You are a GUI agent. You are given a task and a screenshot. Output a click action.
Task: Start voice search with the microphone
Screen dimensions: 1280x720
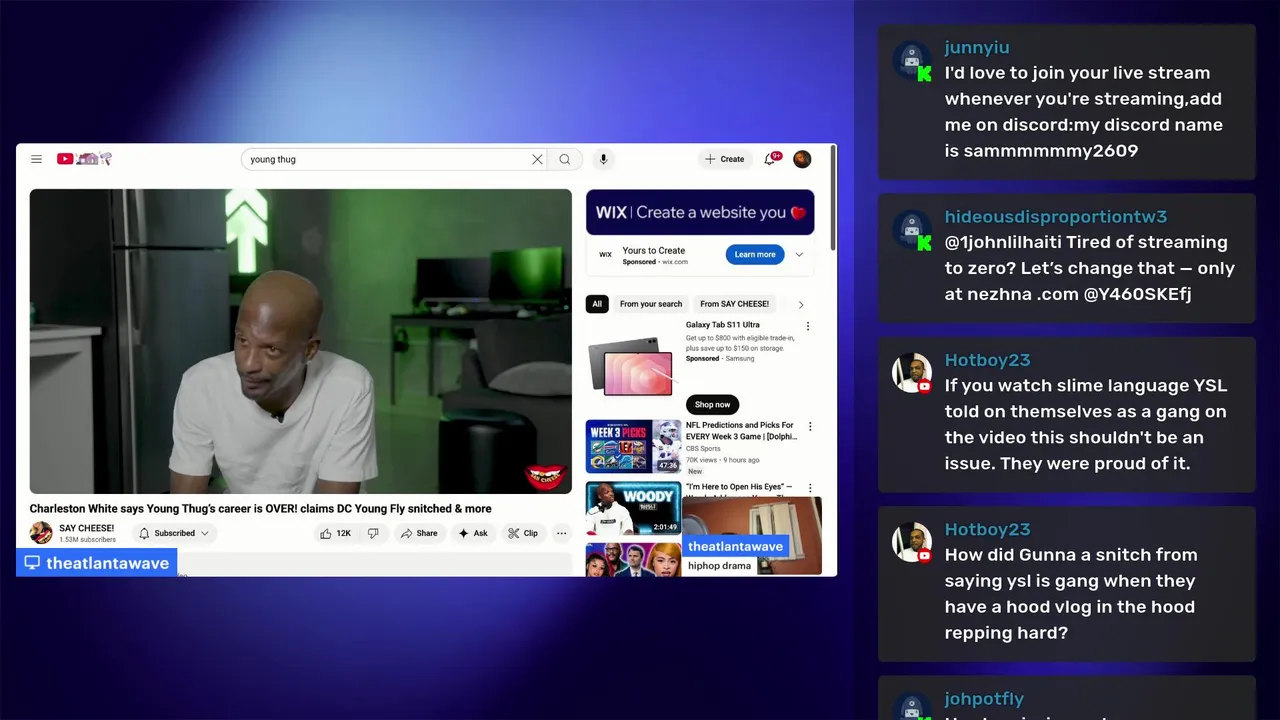(603, 159)
